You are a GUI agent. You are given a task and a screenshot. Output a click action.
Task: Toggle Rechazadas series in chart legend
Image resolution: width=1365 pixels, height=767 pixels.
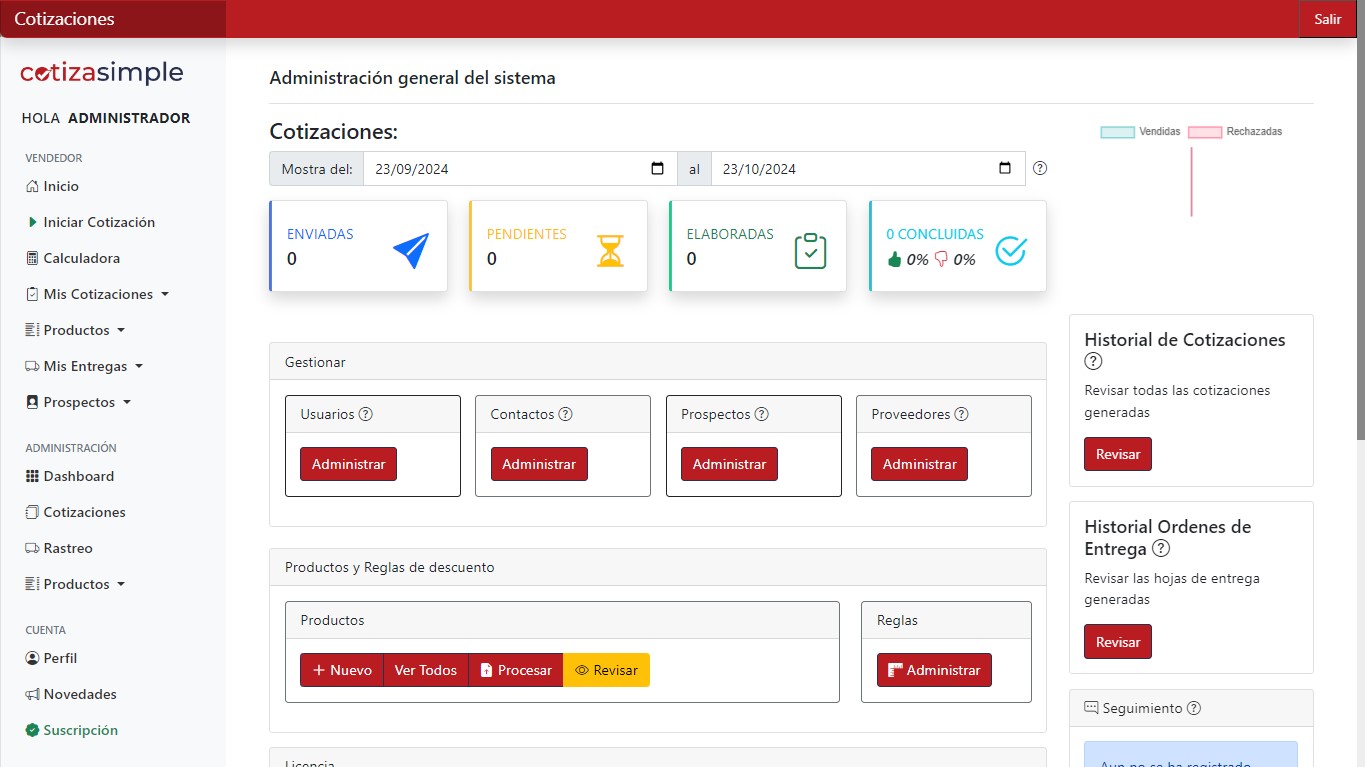(1235, 132)
